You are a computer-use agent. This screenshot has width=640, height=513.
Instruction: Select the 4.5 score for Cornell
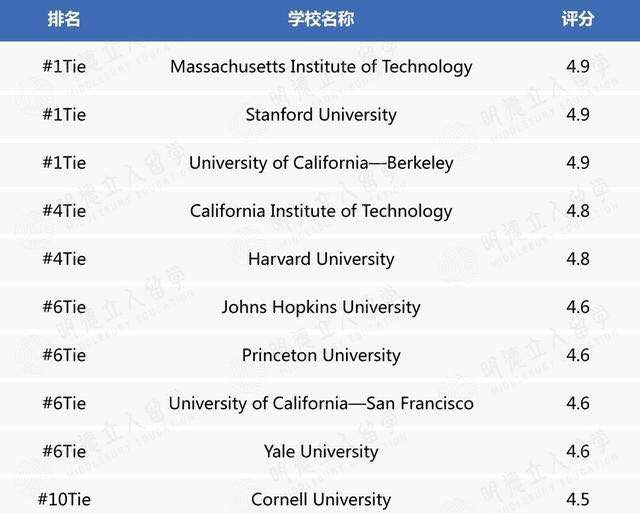[577, 498]
